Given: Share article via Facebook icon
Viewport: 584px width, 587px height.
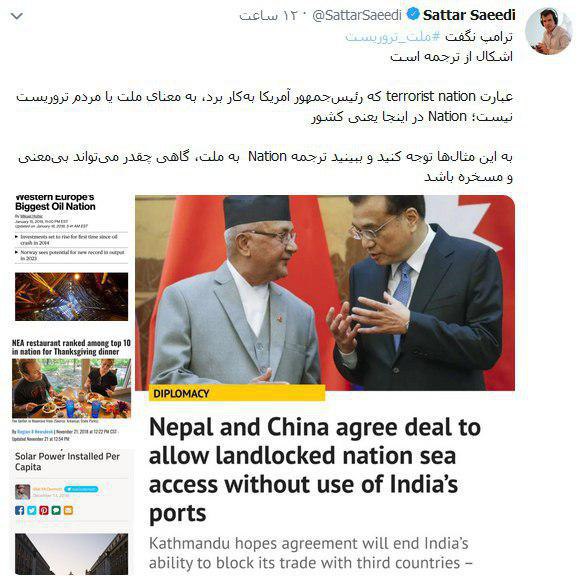Looking at the screenshot, I should click(x=19, y=510).
